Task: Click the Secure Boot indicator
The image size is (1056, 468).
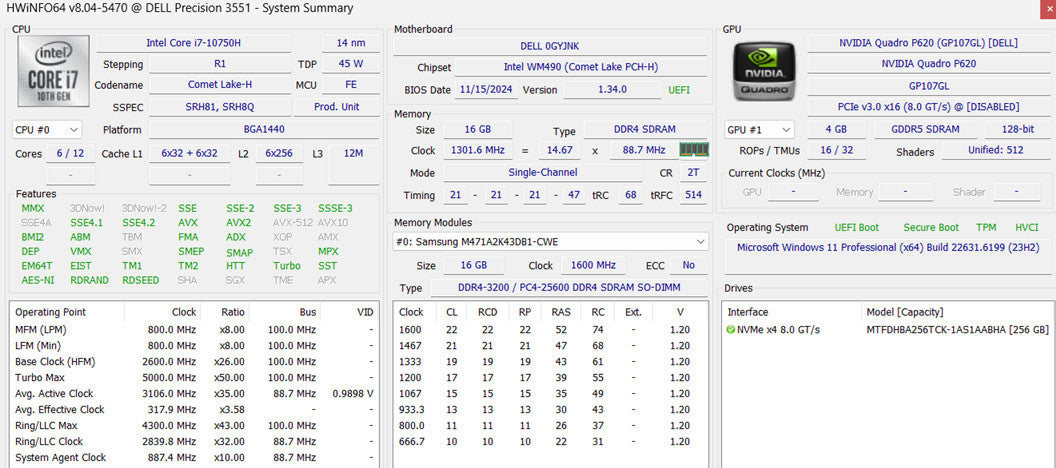Action: click(x=931, y=228)
